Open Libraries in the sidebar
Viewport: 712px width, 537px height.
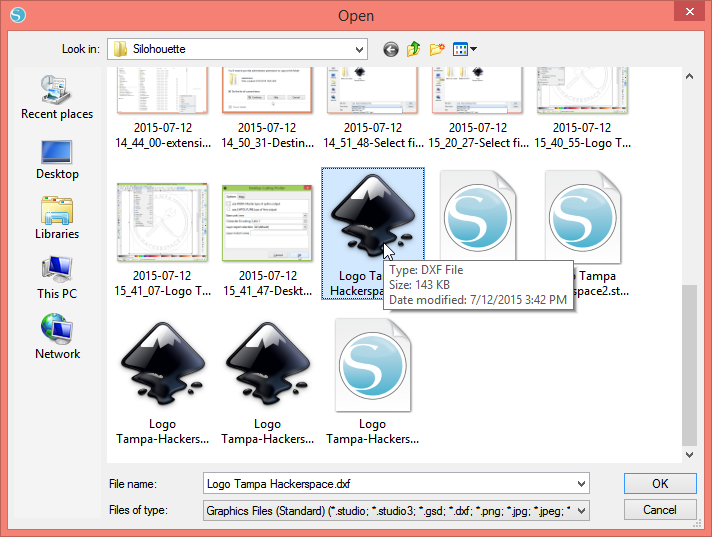[57, 218]
